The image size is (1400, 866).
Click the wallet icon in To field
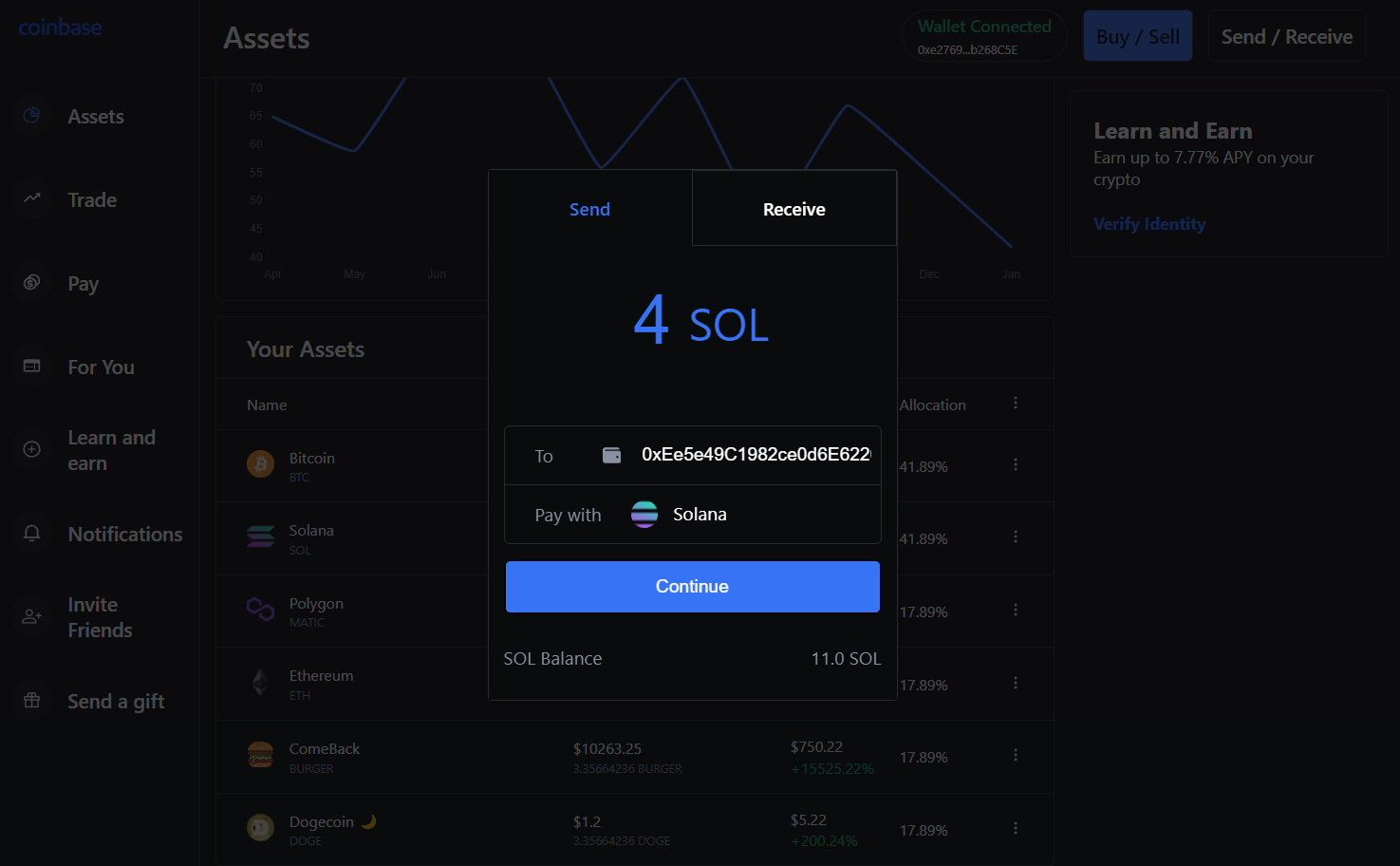coord(612,456)
